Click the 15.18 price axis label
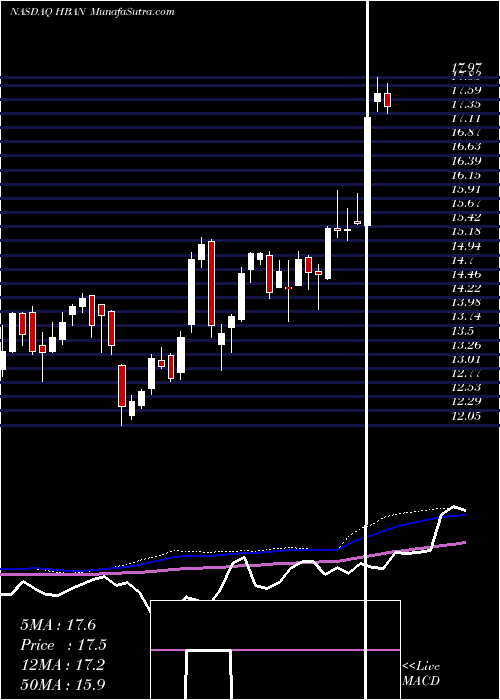The width and height of the screenshot is (500, 700). pos(466,232)
